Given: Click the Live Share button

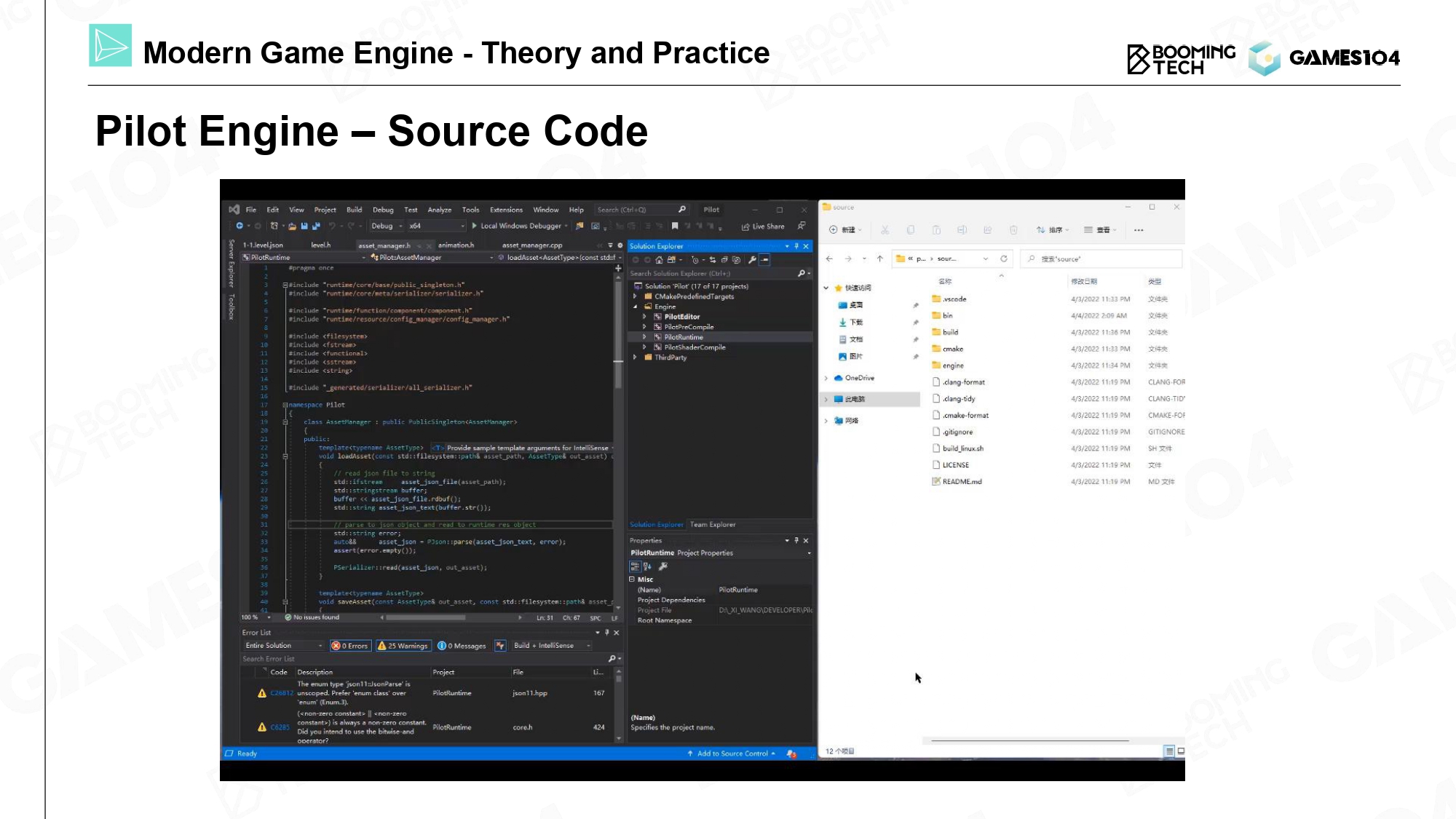Looking at the screenshot, I should coord(763,226).
